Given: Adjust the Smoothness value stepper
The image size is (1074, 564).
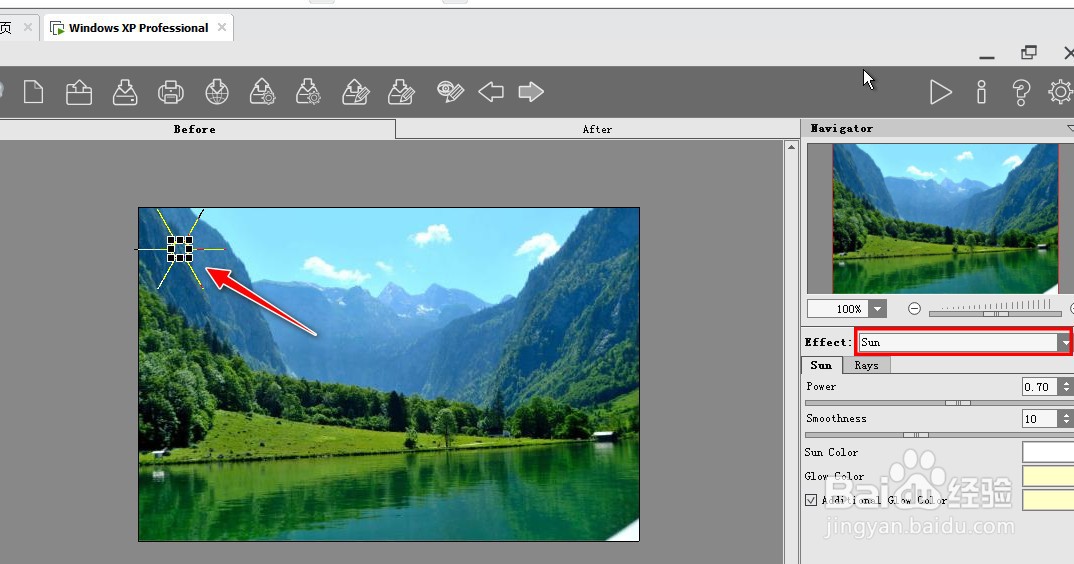Looking at the screenshot, I should point(1066,418).
